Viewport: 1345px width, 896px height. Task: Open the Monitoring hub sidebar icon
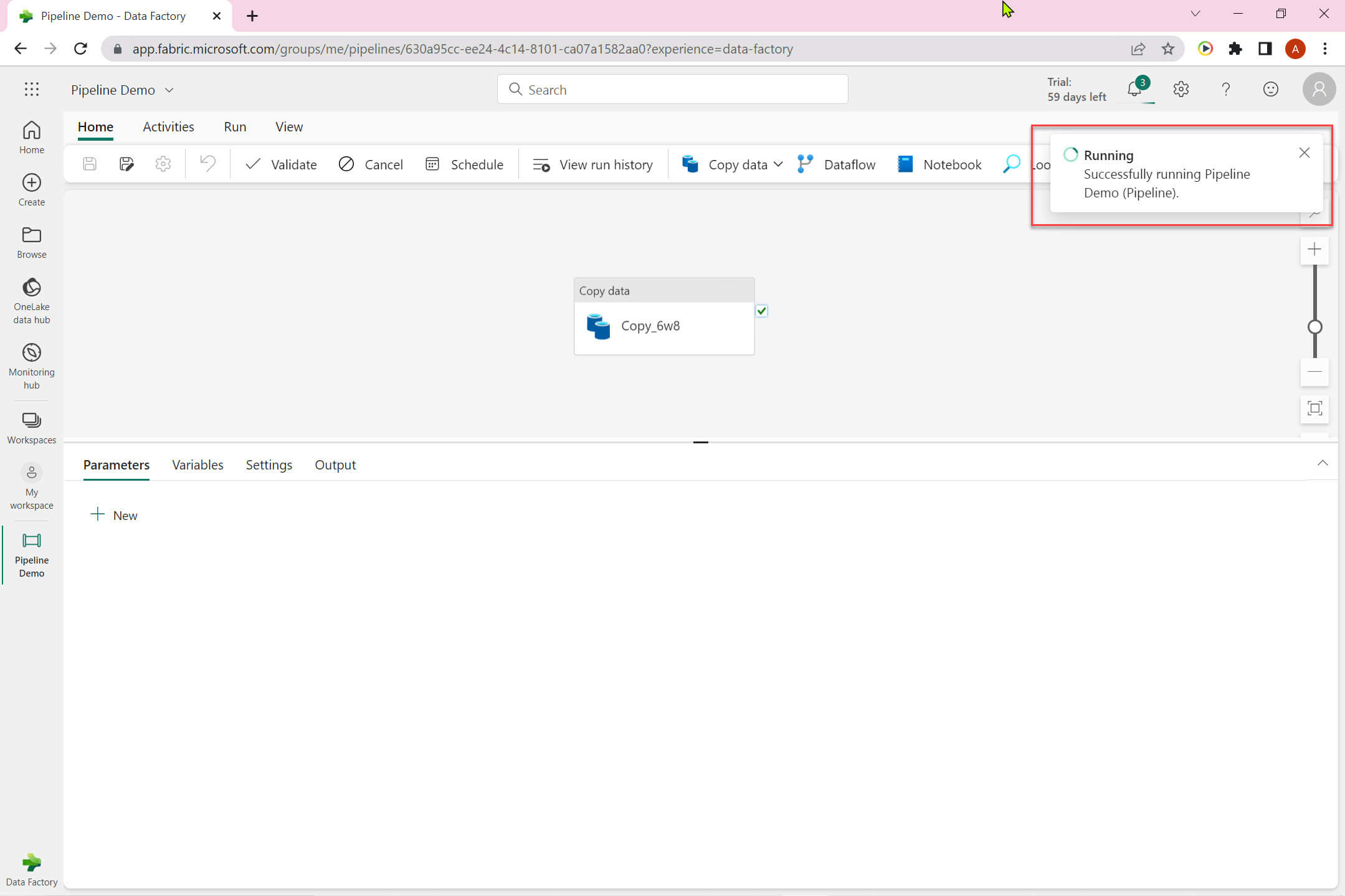point(31,354)
